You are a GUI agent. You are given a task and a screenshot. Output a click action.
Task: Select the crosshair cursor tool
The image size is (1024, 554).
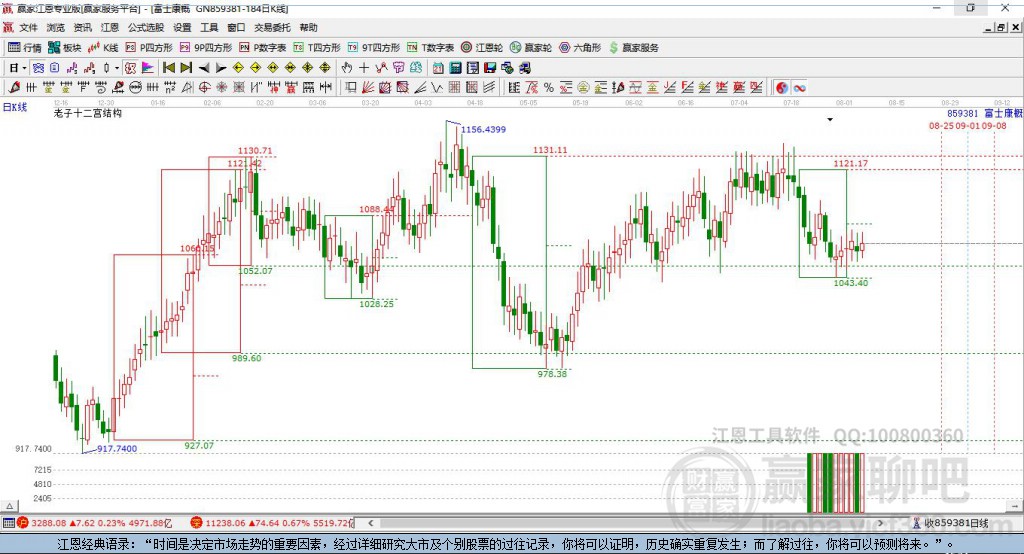[x=364, y=68]
